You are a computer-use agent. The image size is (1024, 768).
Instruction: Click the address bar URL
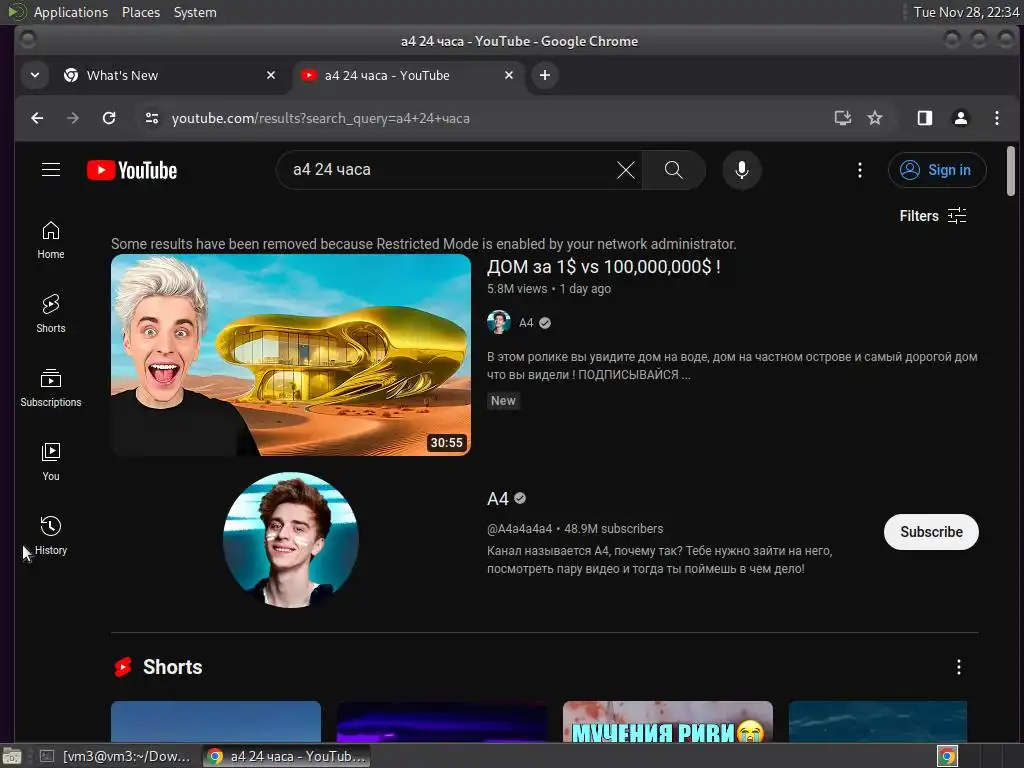[x=320, y=118]
